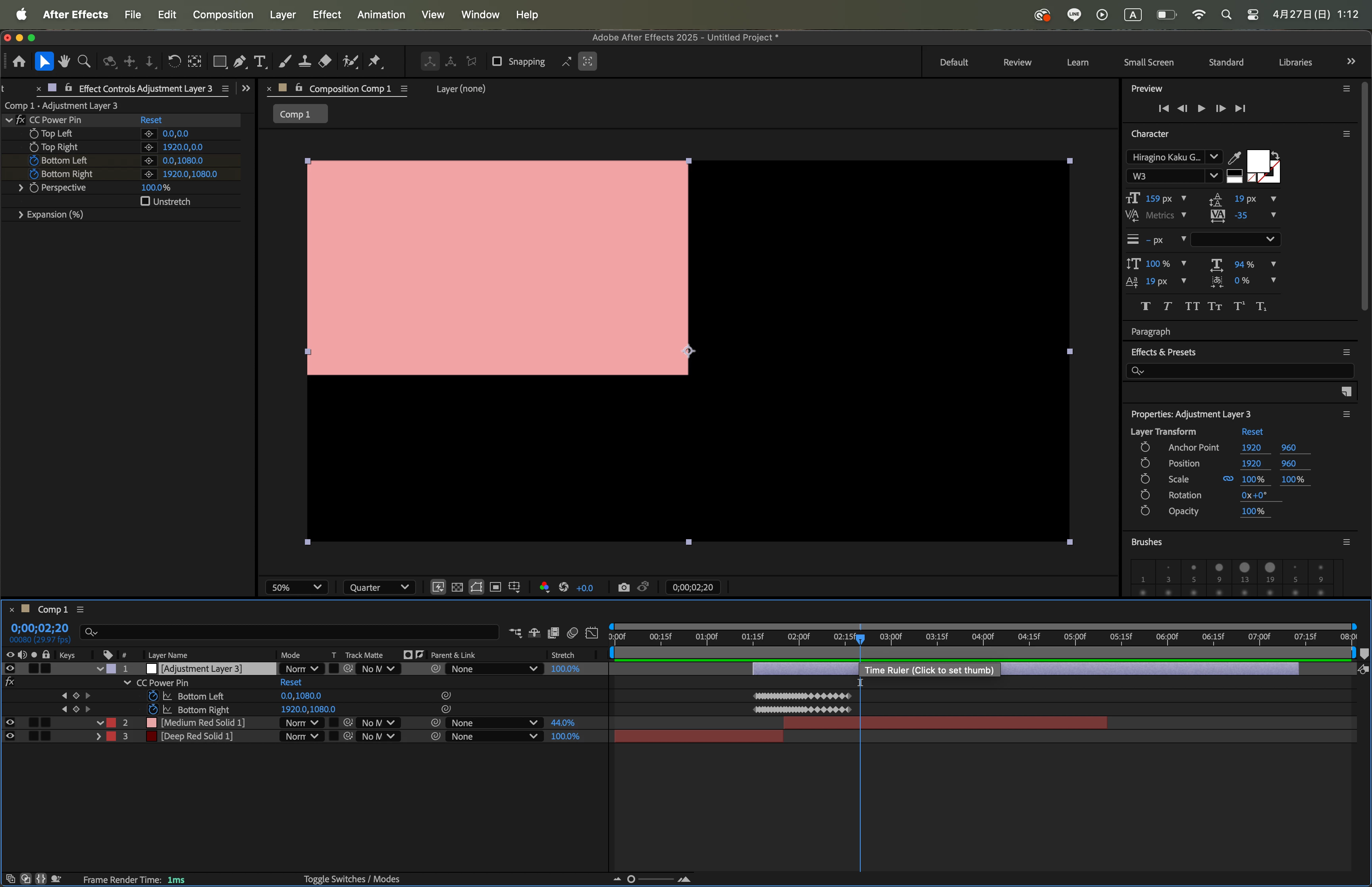The image size is (1372, 887).
Task: Hide the Medium Red Solid 1 layer
Action: click(x=10, y=722)
